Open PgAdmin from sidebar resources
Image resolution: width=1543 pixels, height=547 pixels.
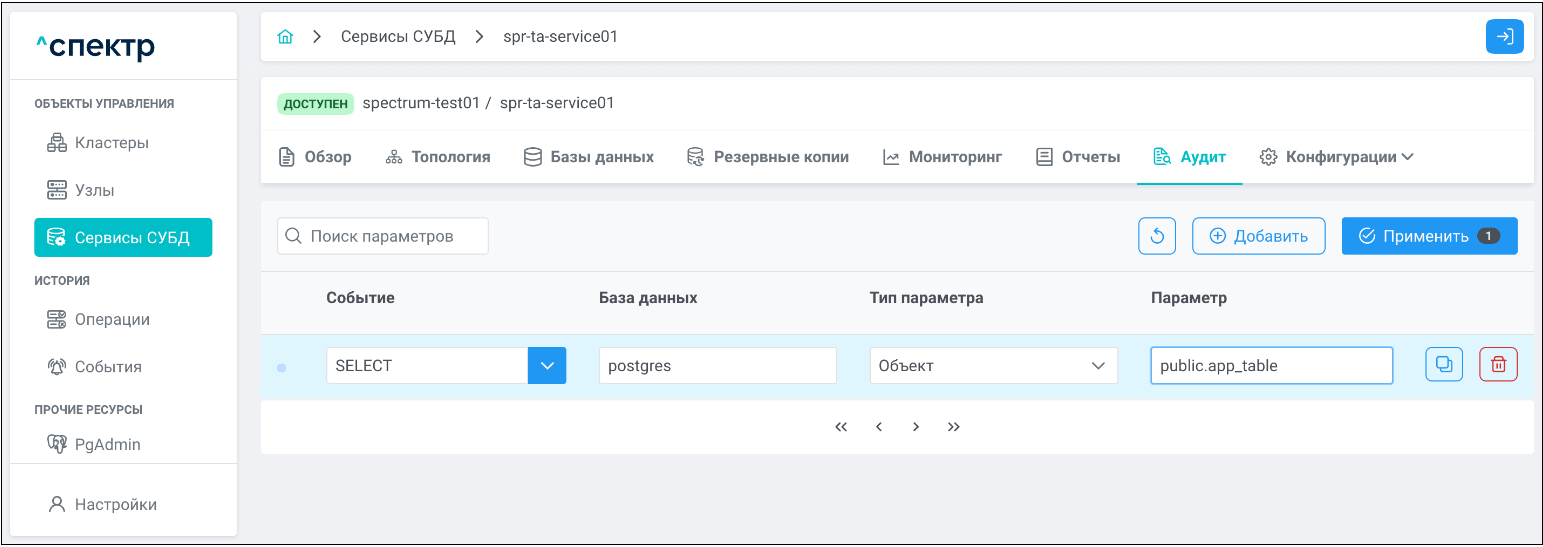point(107,444)
